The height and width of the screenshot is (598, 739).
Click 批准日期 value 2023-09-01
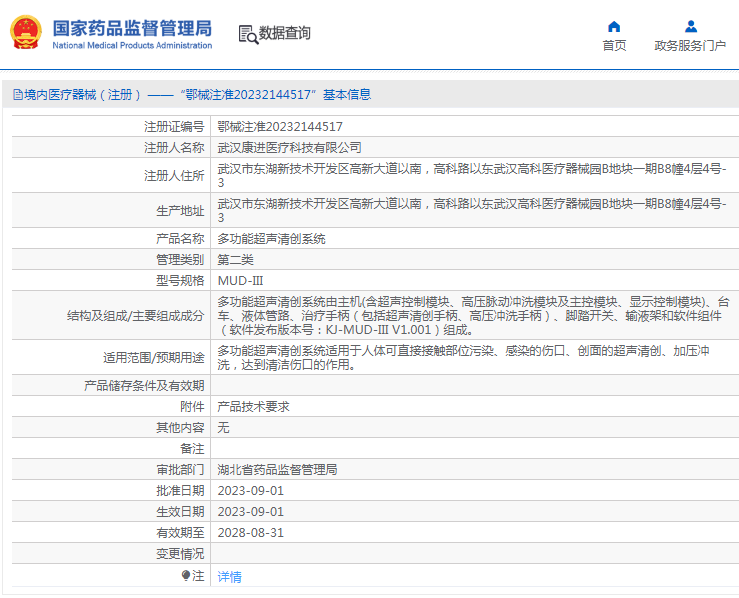[251, 491]
